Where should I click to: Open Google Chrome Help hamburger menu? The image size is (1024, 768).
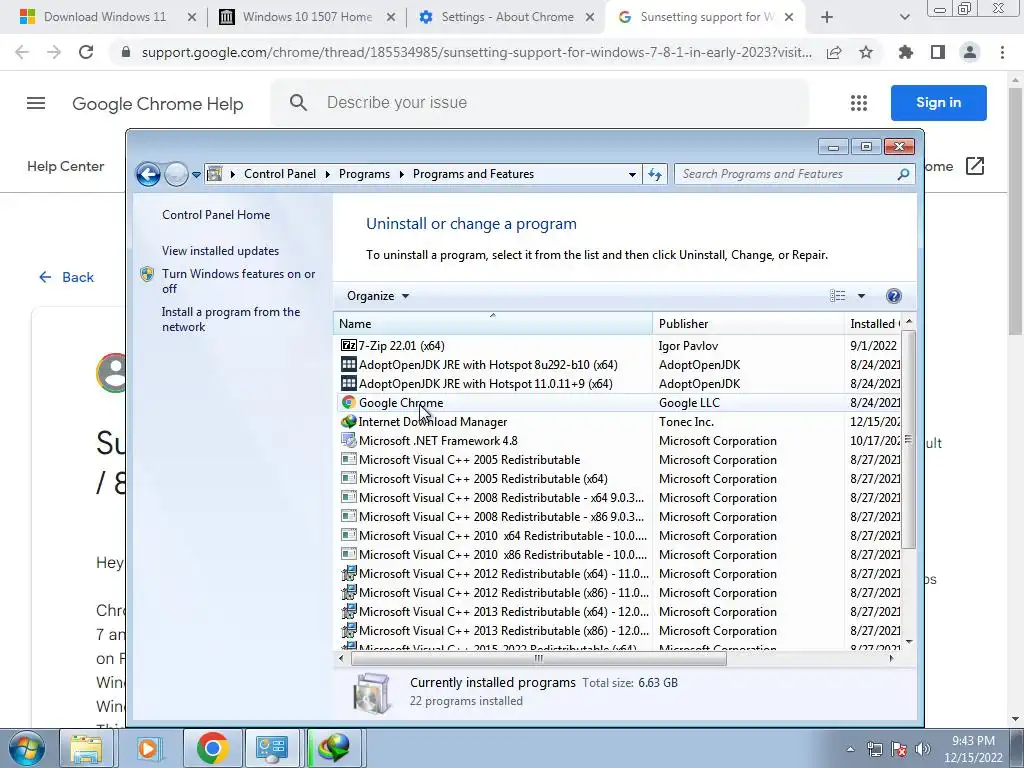36,103
